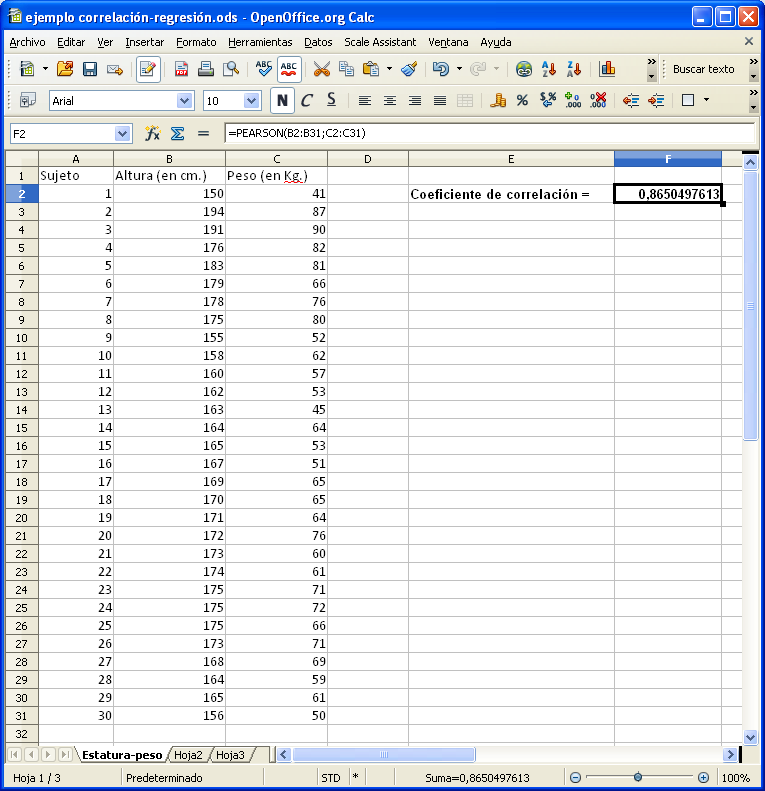Open the font name dropdown
Viewport: 765px width, 791px height.
tap(184, 100)
